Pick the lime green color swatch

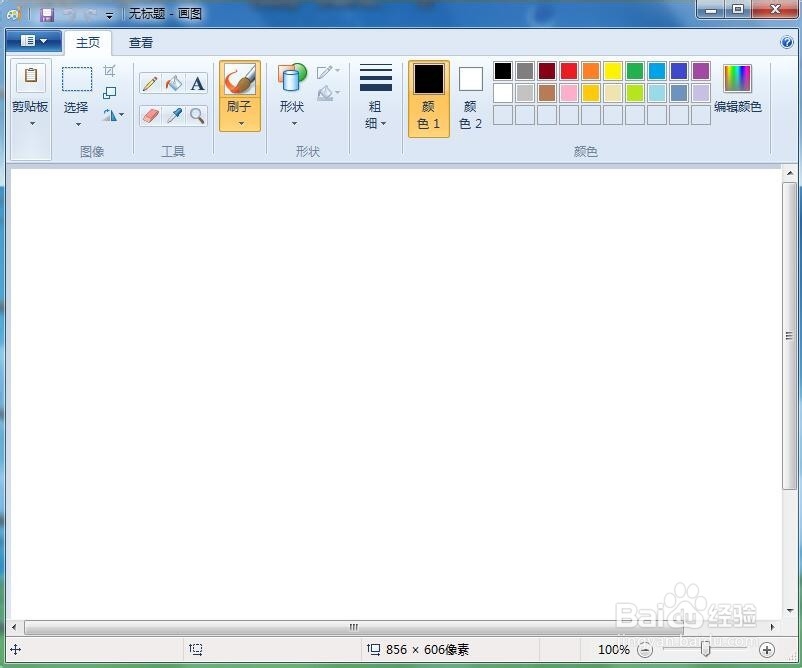pos(635,93)
